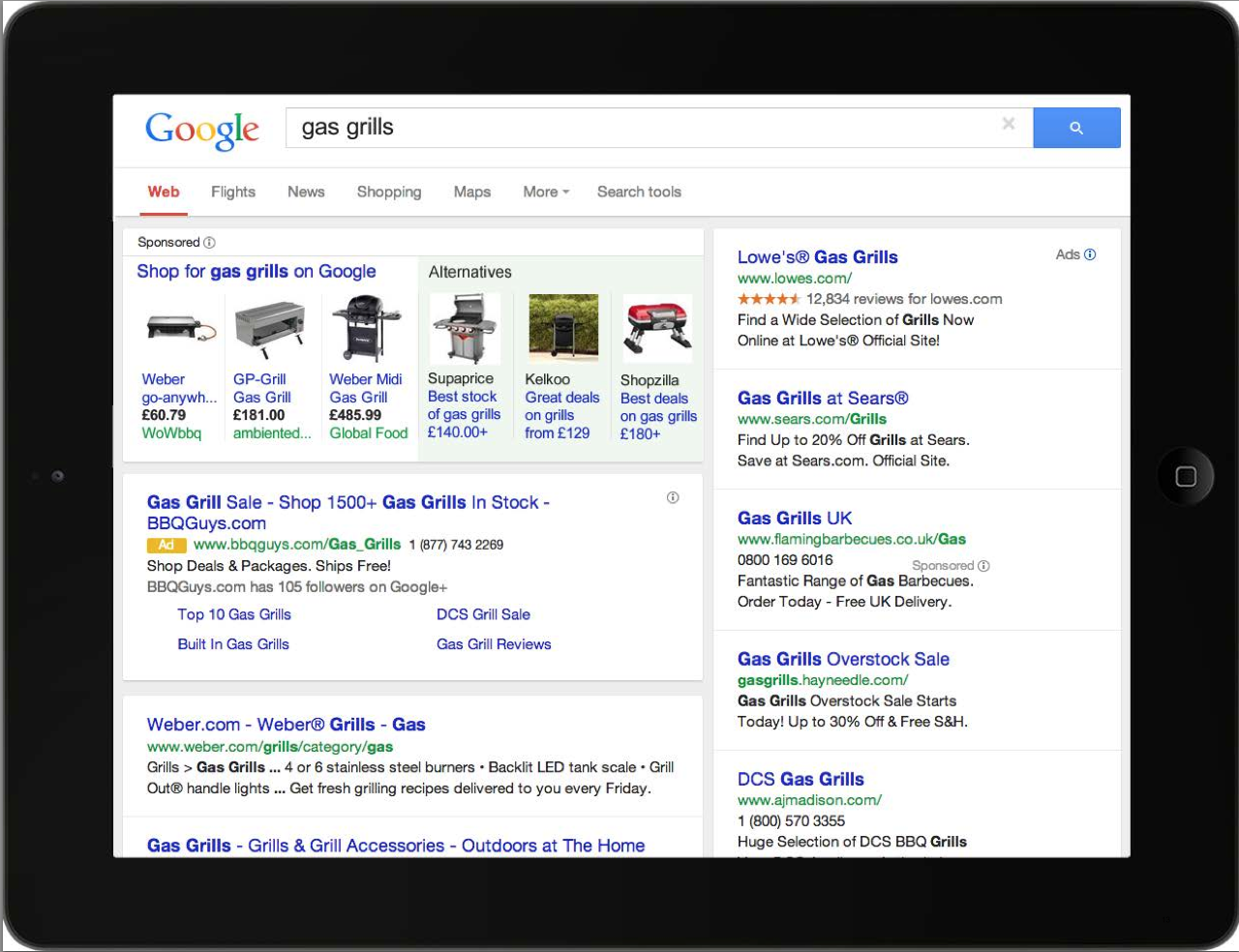Click the info icon on the BBQGuys ad

(x=673, y=497)
